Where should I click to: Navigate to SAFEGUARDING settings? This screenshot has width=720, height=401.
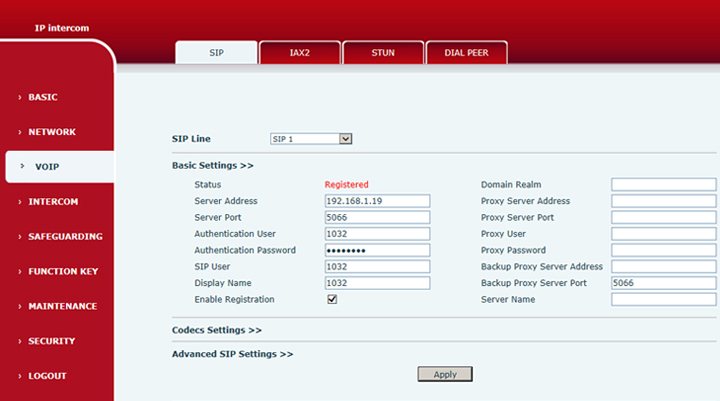[64, 237]
